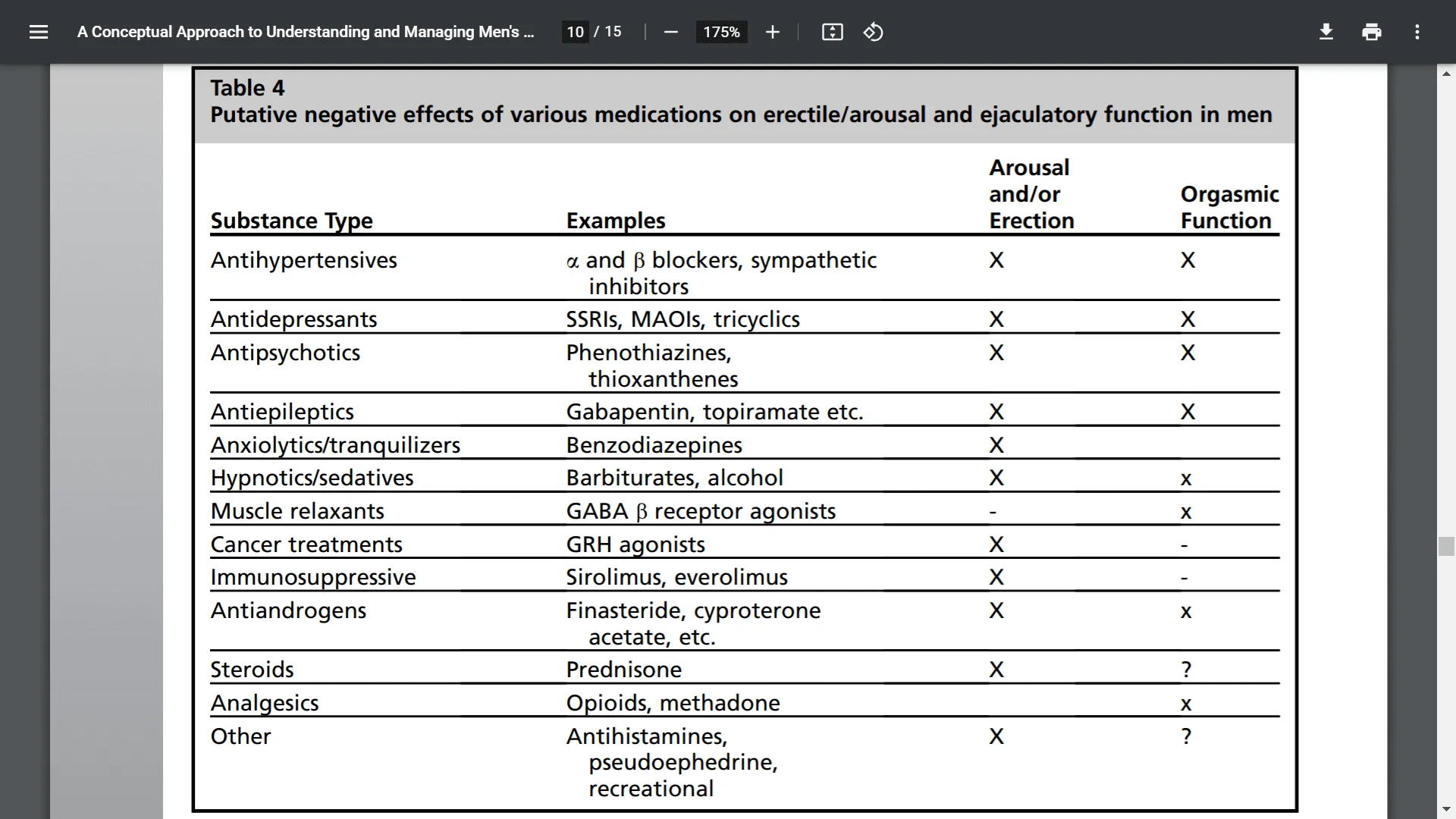The width and height of the screenshot is (1456, 819).
Task: Click the vertical scrollbar thumb
Action: coord(1446,546)
